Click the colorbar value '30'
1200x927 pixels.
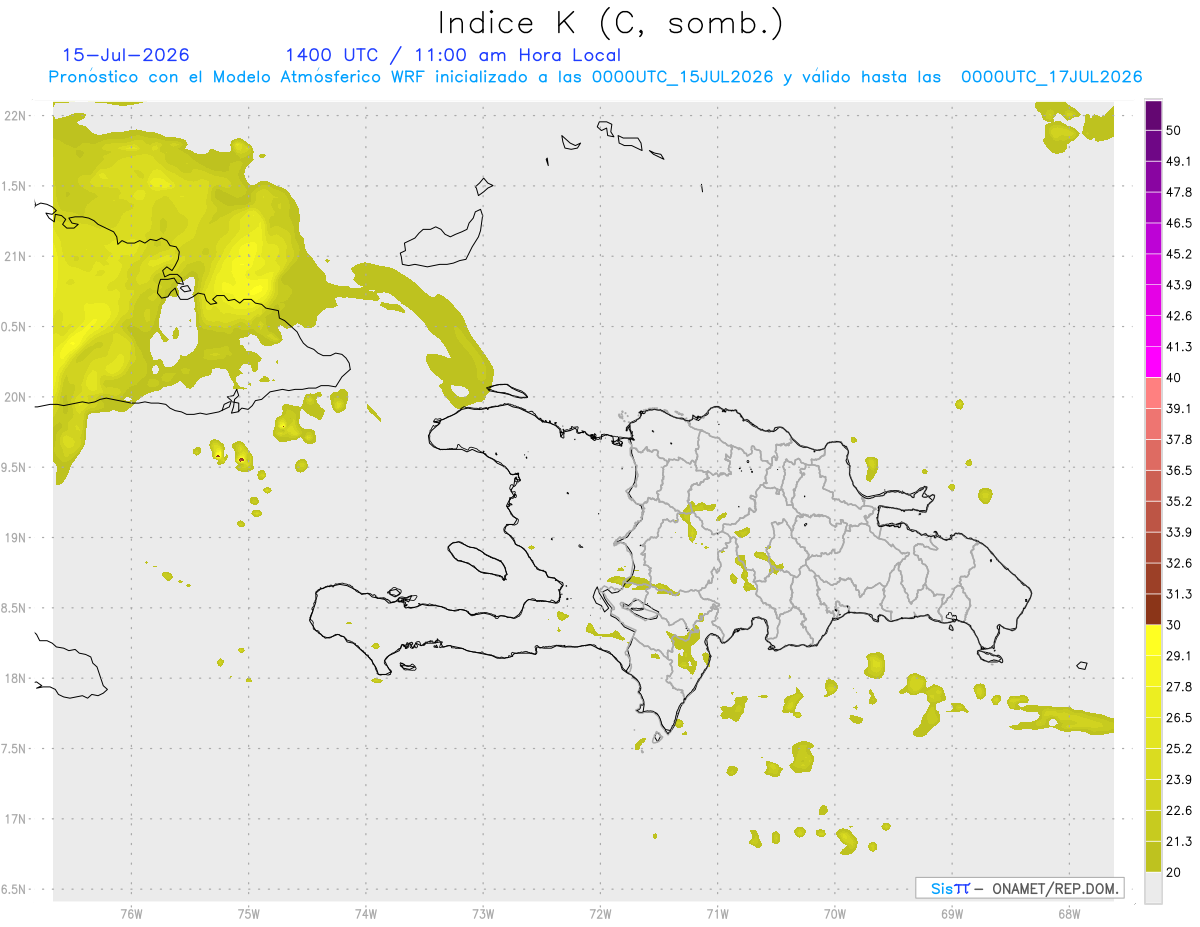1174,625
